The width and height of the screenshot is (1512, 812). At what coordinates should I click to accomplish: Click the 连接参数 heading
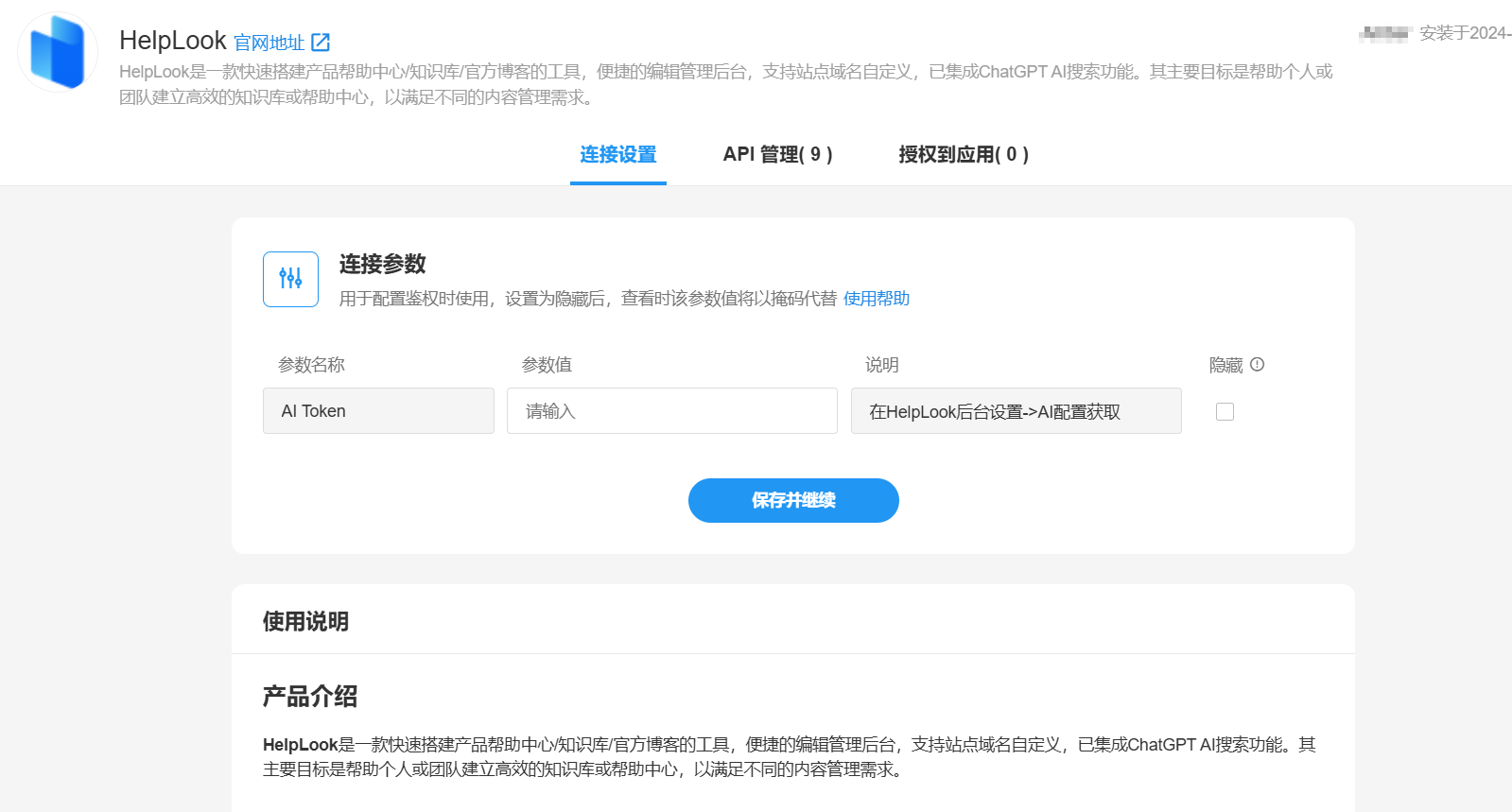(x=383, y=264)
